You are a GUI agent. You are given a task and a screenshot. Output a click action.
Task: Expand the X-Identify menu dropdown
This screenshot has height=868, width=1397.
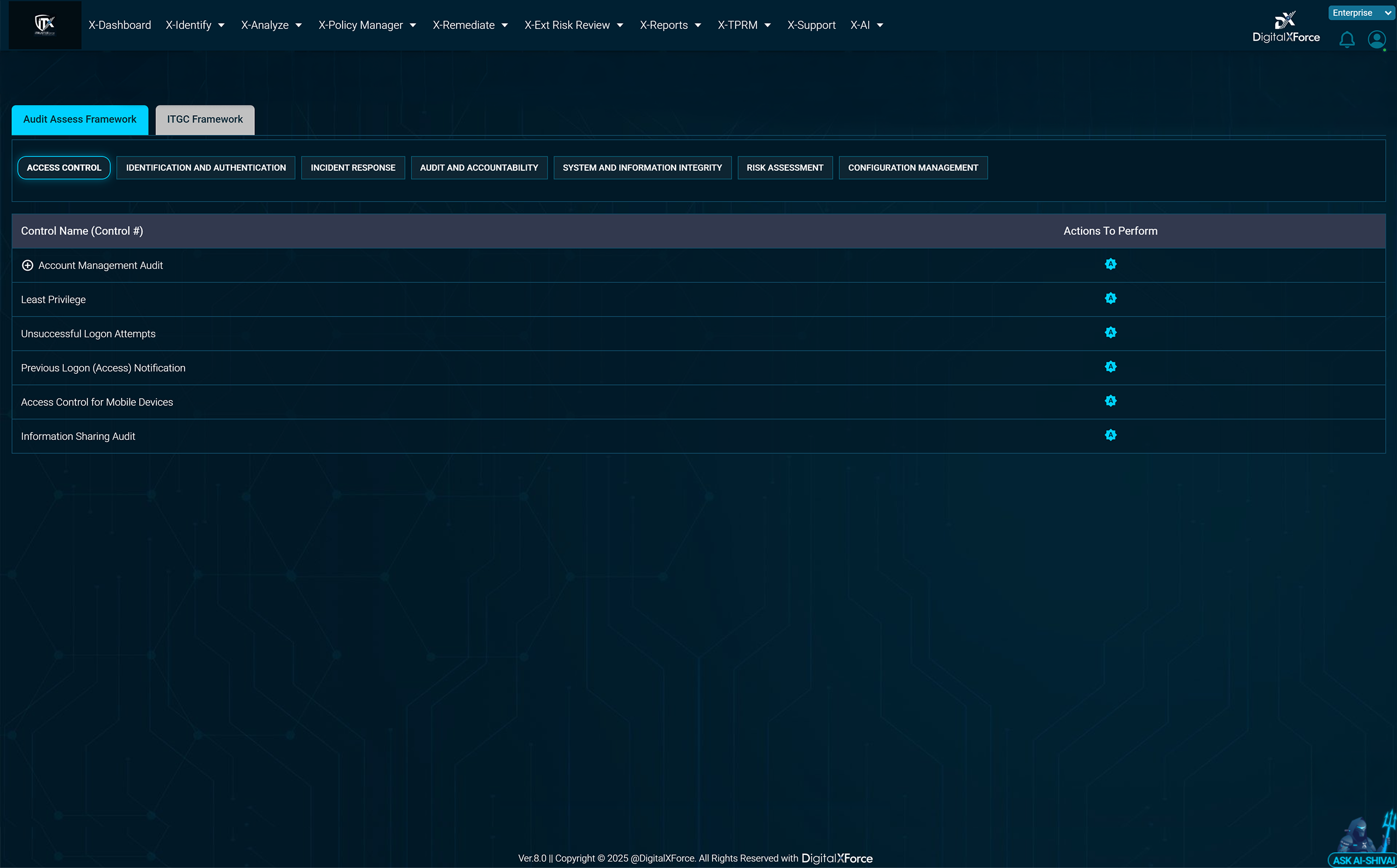(x=195, y=25)
